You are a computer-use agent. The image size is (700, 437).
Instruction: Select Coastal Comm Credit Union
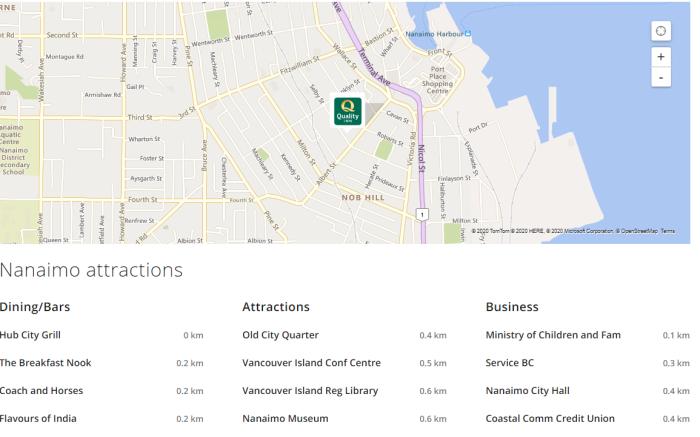click(x=550, y=419)
